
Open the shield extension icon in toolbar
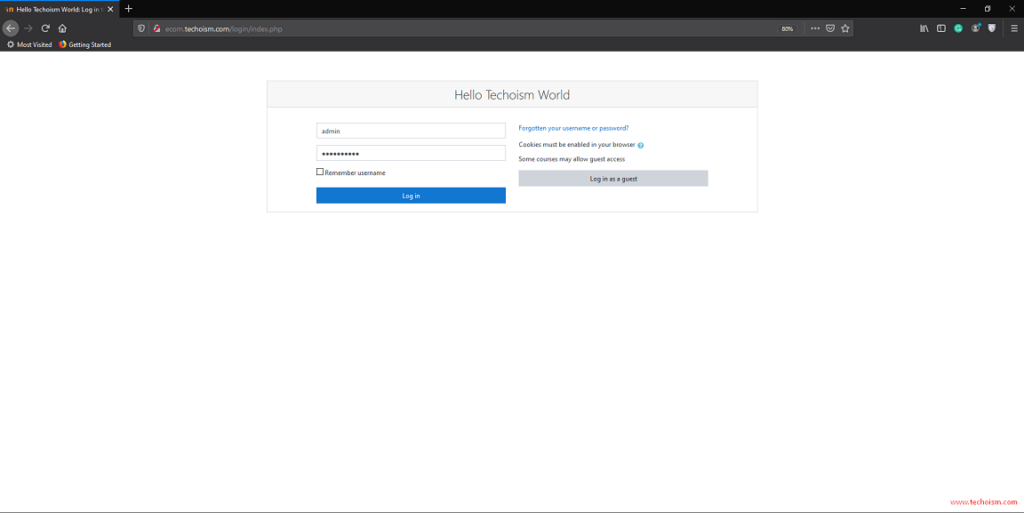992,28
